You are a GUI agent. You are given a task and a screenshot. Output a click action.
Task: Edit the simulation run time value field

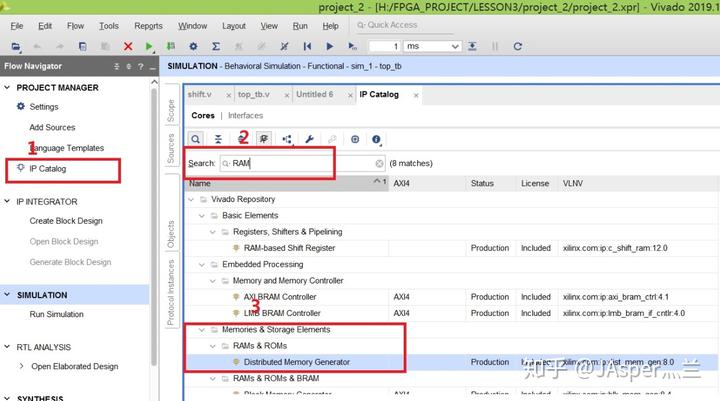(x=384, y=46)
